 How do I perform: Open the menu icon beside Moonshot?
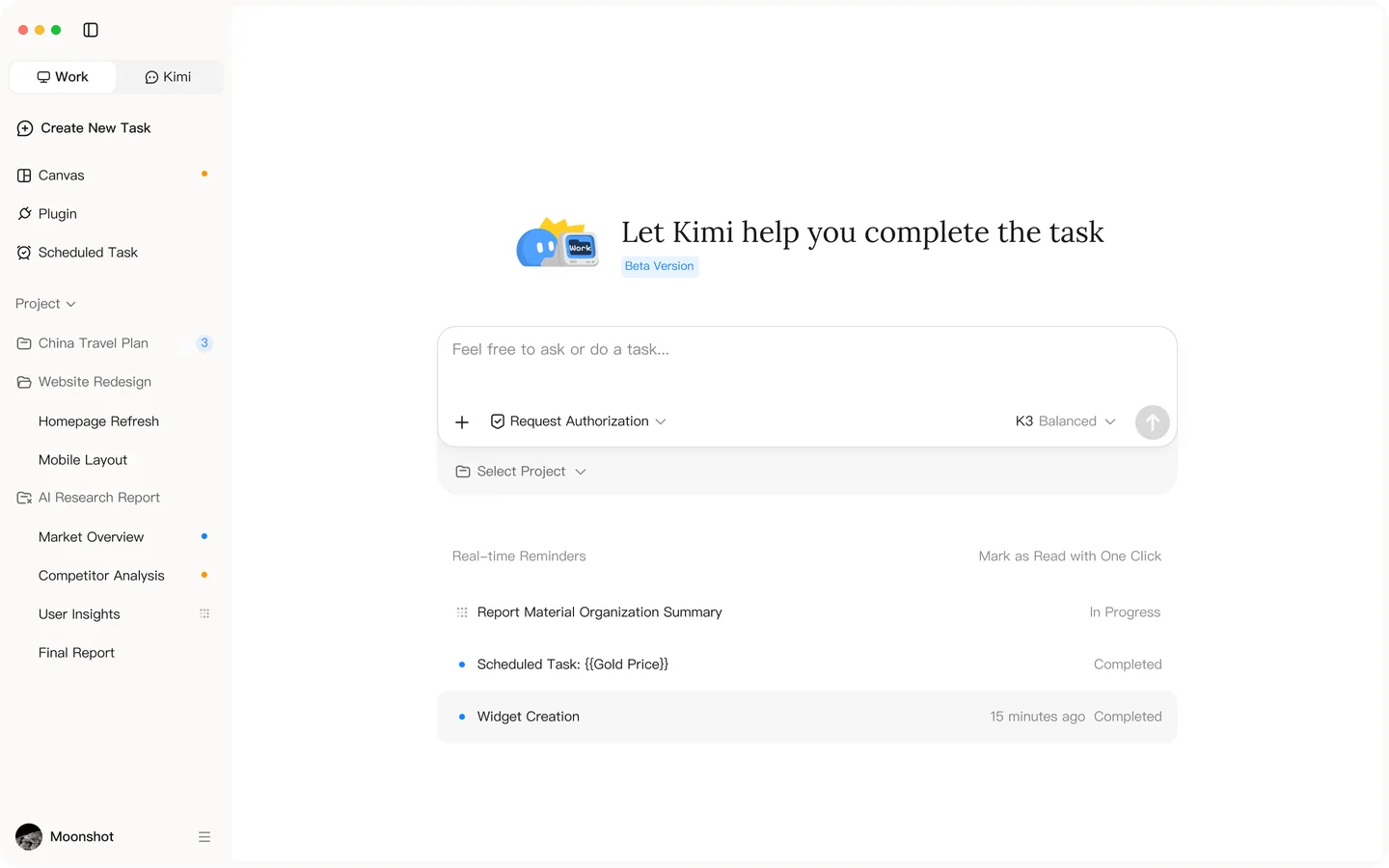[204, 837]
